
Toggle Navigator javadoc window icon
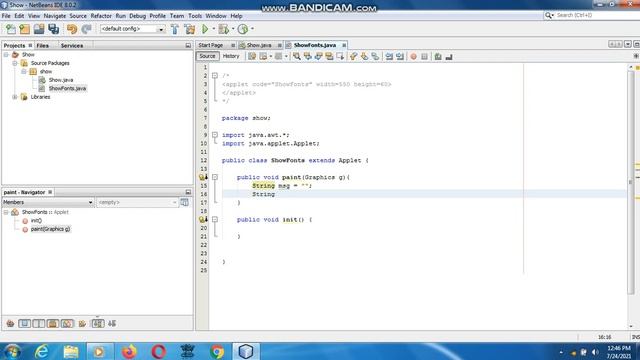tap(184, 202)
